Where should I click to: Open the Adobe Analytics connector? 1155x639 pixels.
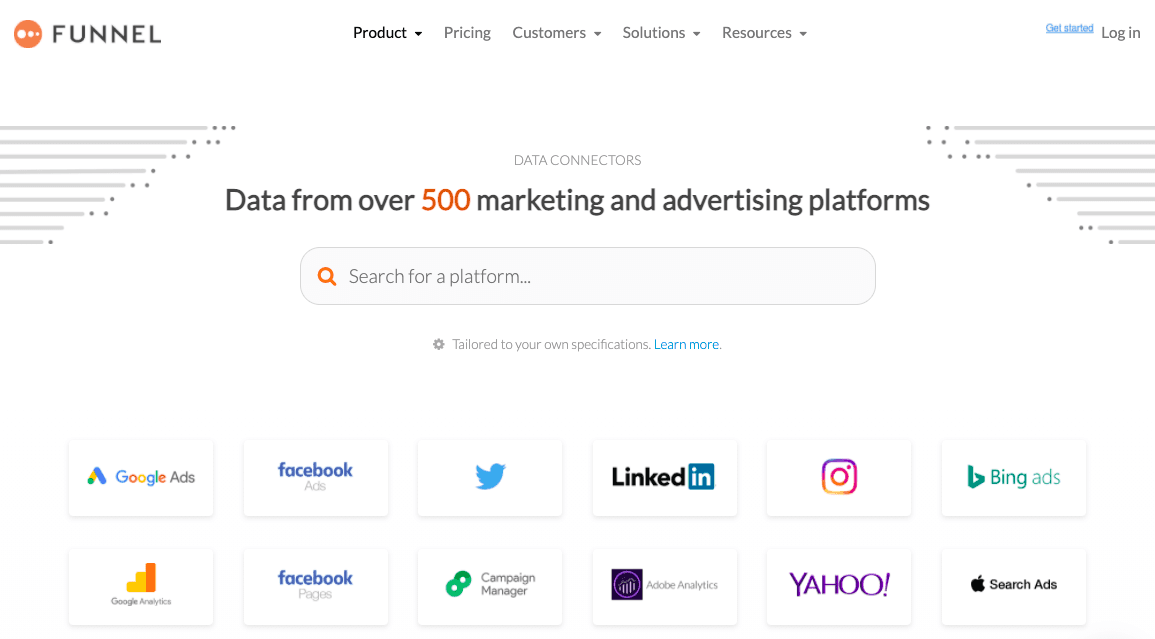(x=664, y=586)
